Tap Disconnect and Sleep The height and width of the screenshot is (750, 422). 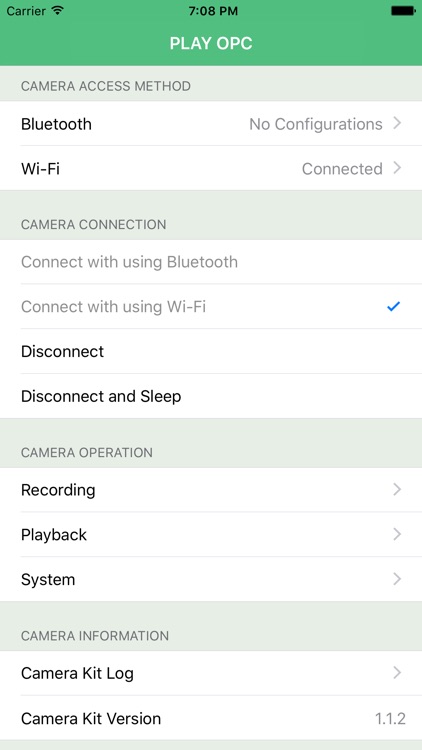click(211, 396)
